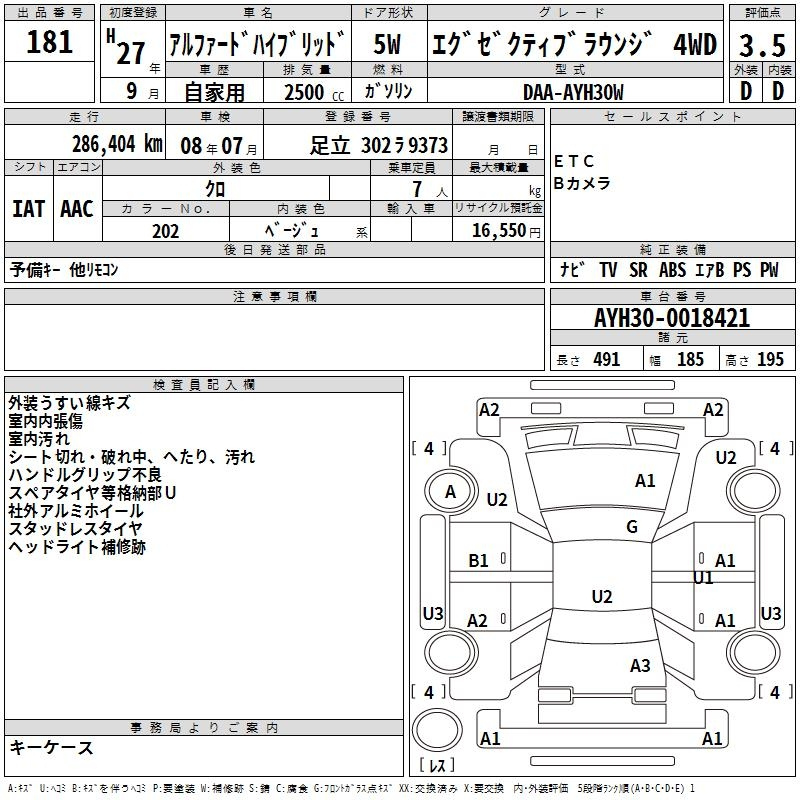
Task: Select the Bカメラ sales point entry
Action: 582,183
